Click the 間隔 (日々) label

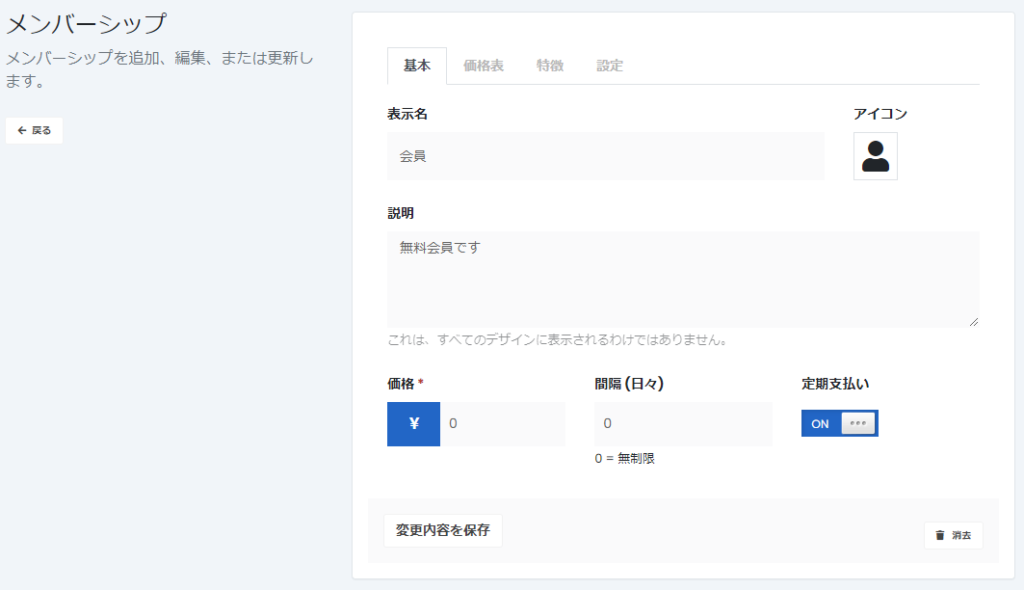[x=629, y=383]
